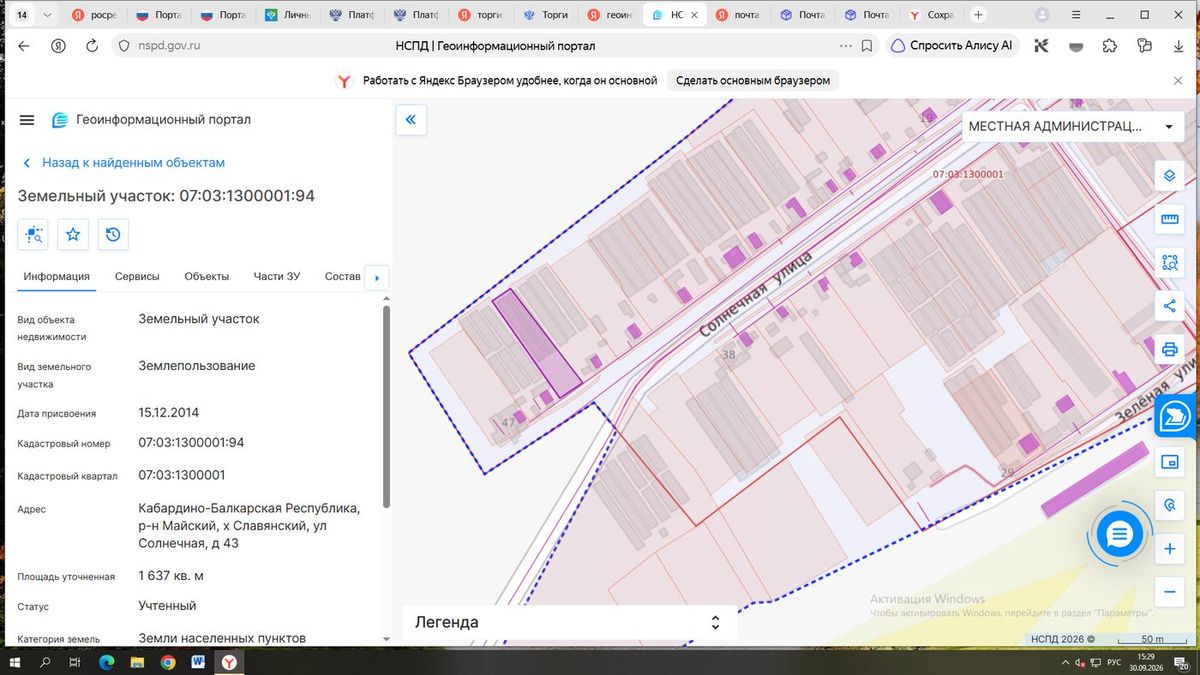Click Сделать основным браузером button
The width and height of the screenshot is (1200, 675).
point(753,80)
